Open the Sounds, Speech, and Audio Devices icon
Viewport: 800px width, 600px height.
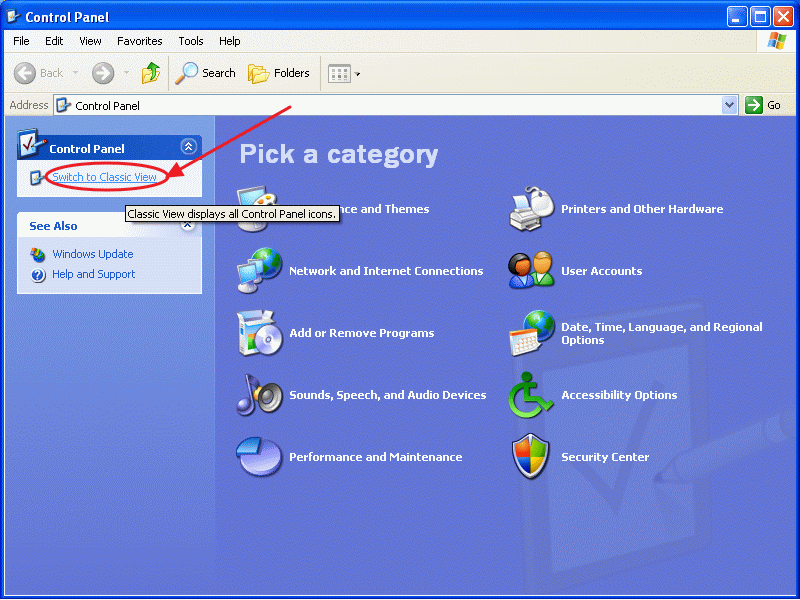(x=259, y=394)
